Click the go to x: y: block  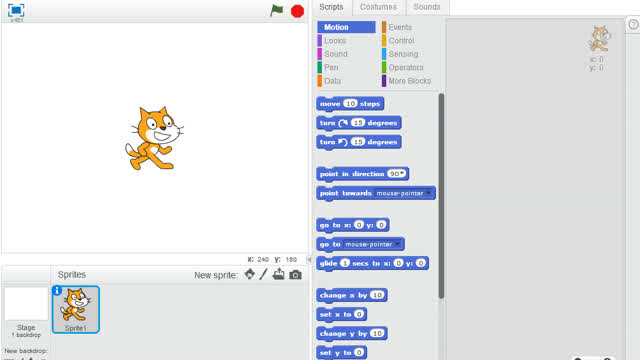click(x=353, y=225)
